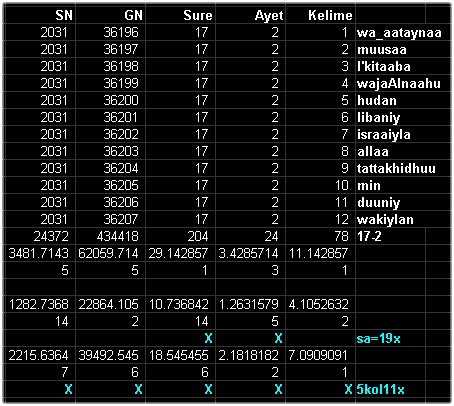The image size is (454, 406).
Task: Click the Kelime total 78
Action: point(320,236)
